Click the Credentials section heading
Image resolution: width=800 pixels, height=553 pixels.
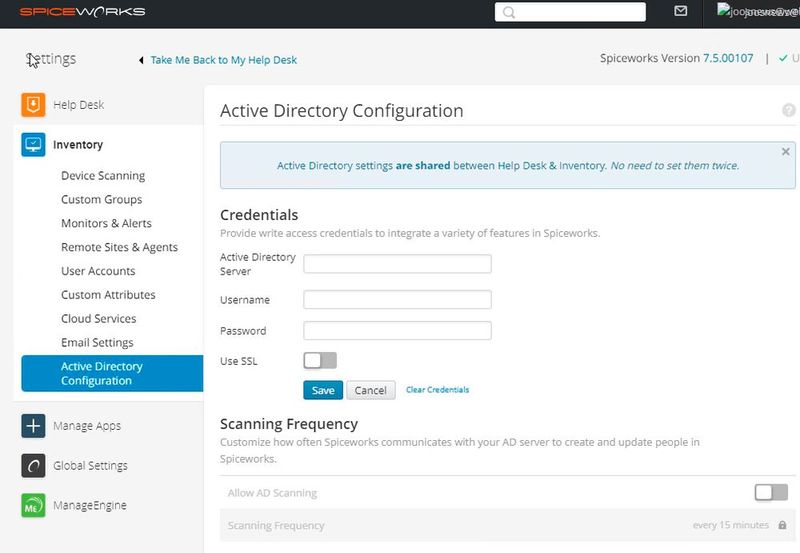259,215
